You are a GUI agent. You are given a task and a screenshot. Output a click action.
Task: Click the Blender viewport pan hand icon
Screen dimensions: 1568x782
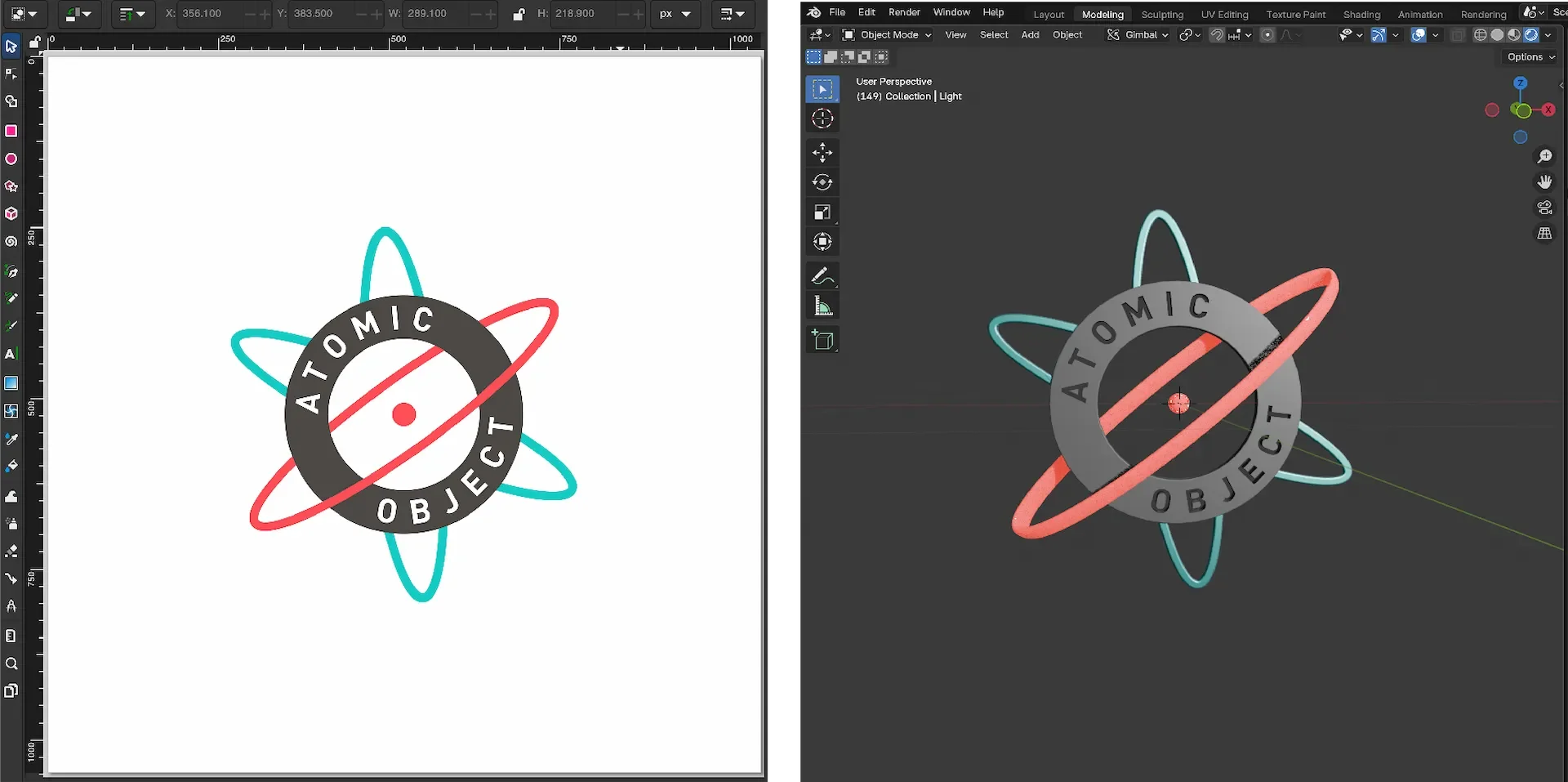tap(1544, 181)
